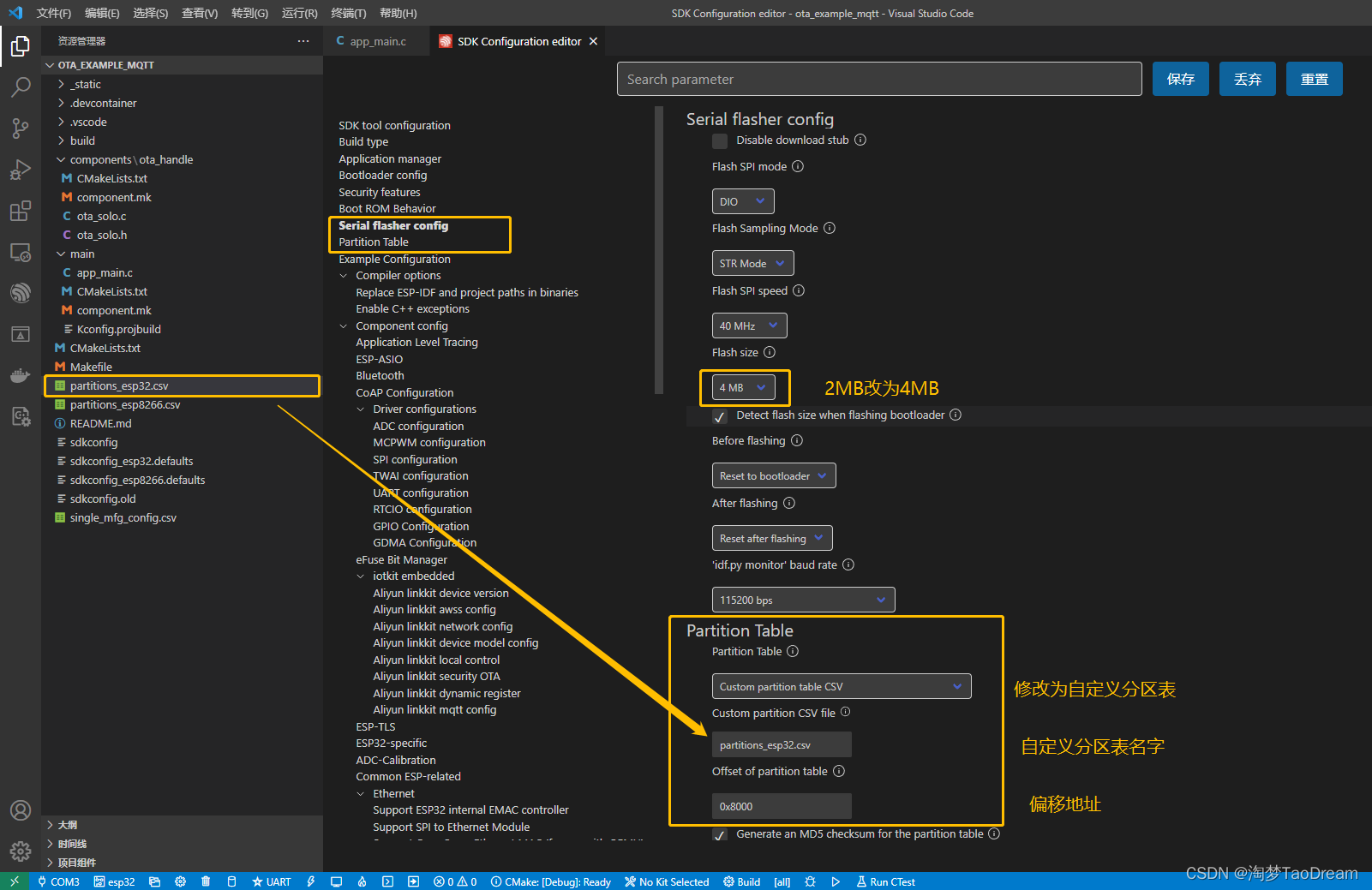Screen dimensions: 1372x890
Task: Collapse the main folder
Action: pyautogui.click(x=82, y=254)
